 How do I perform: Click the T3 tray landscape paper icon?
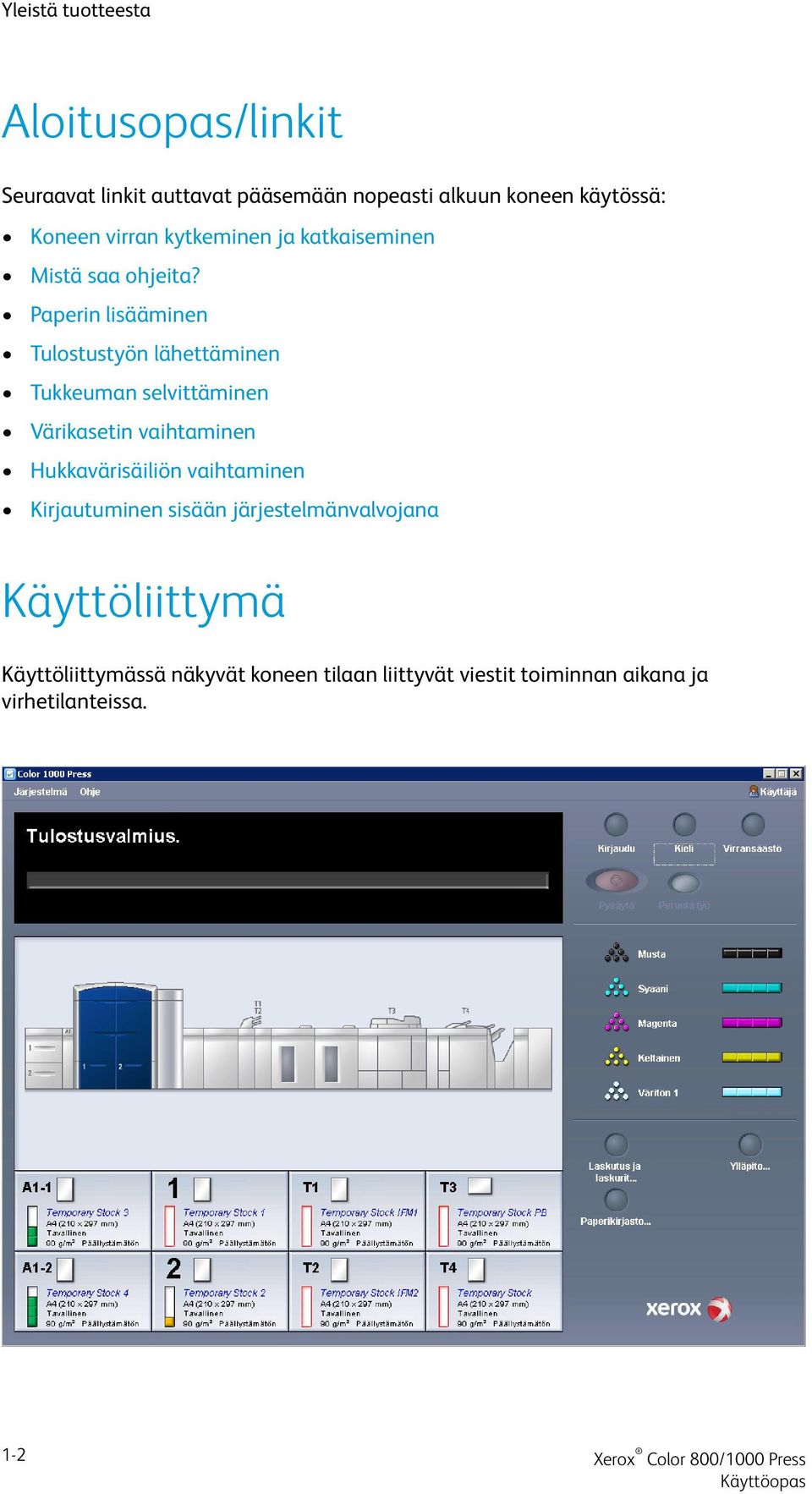[x=480, y=1186]
